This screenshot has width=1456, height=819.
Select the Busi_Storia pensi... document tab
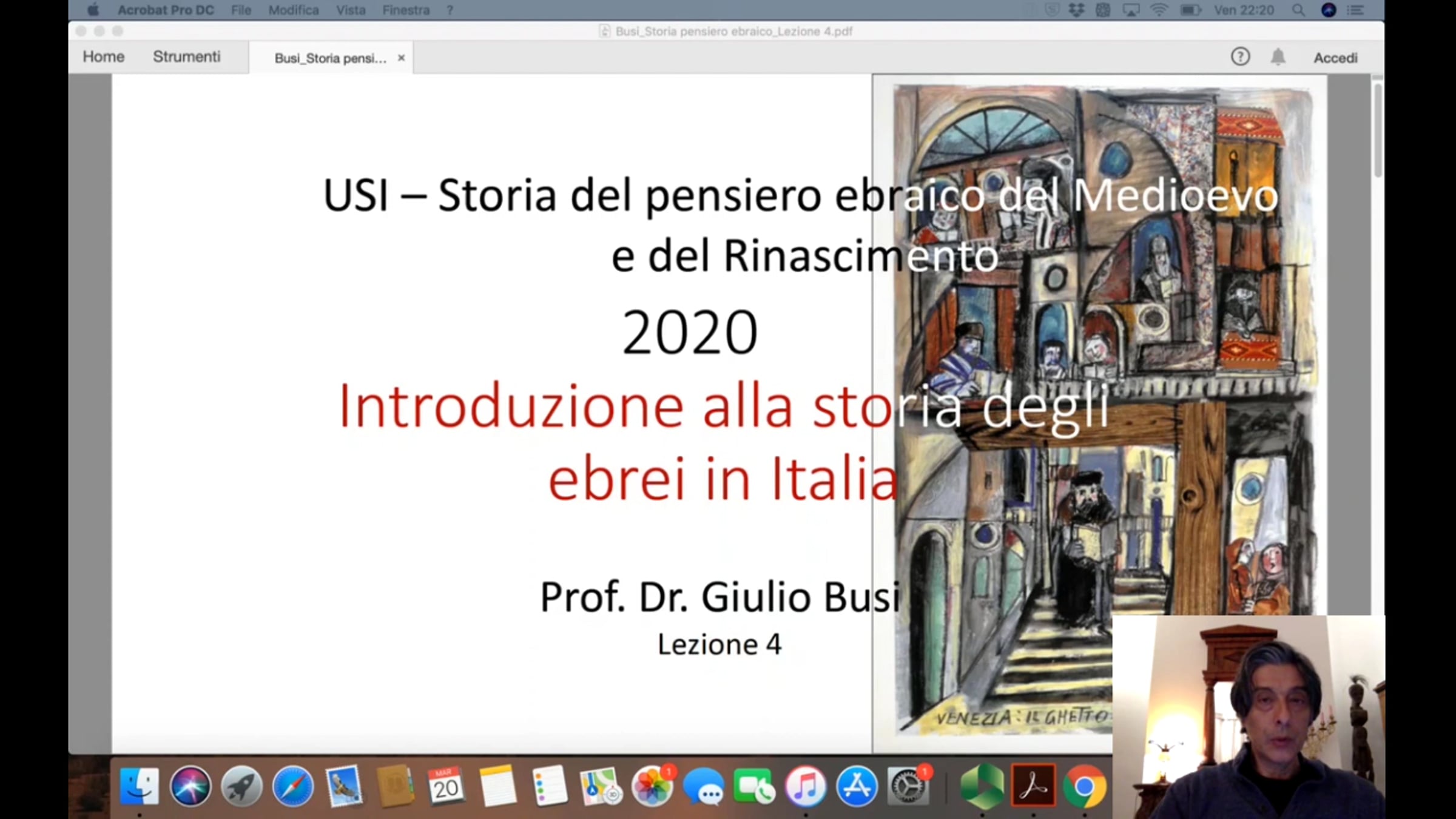330,58
